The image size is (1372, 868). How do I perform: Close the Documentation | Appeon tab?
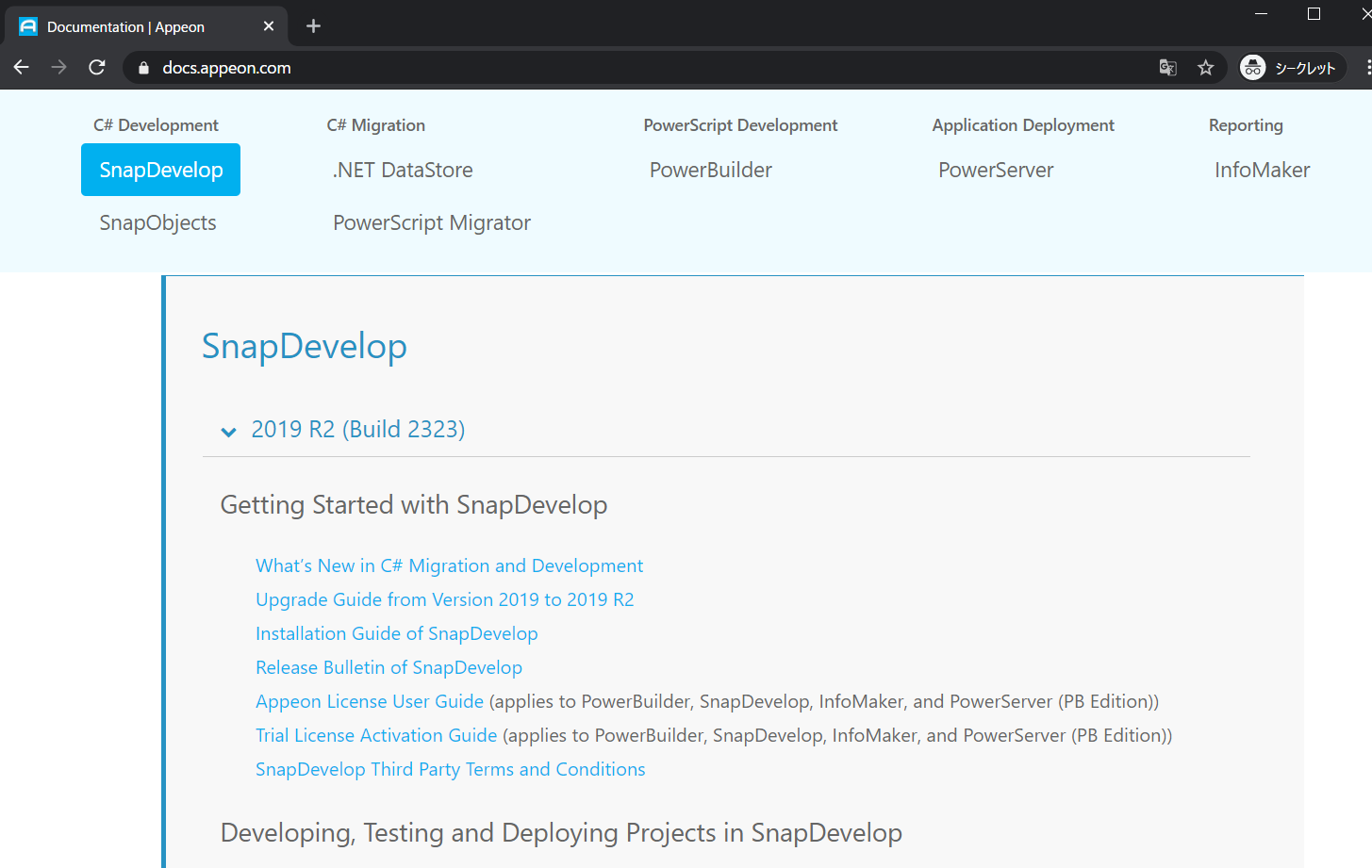tap(269, 26)
